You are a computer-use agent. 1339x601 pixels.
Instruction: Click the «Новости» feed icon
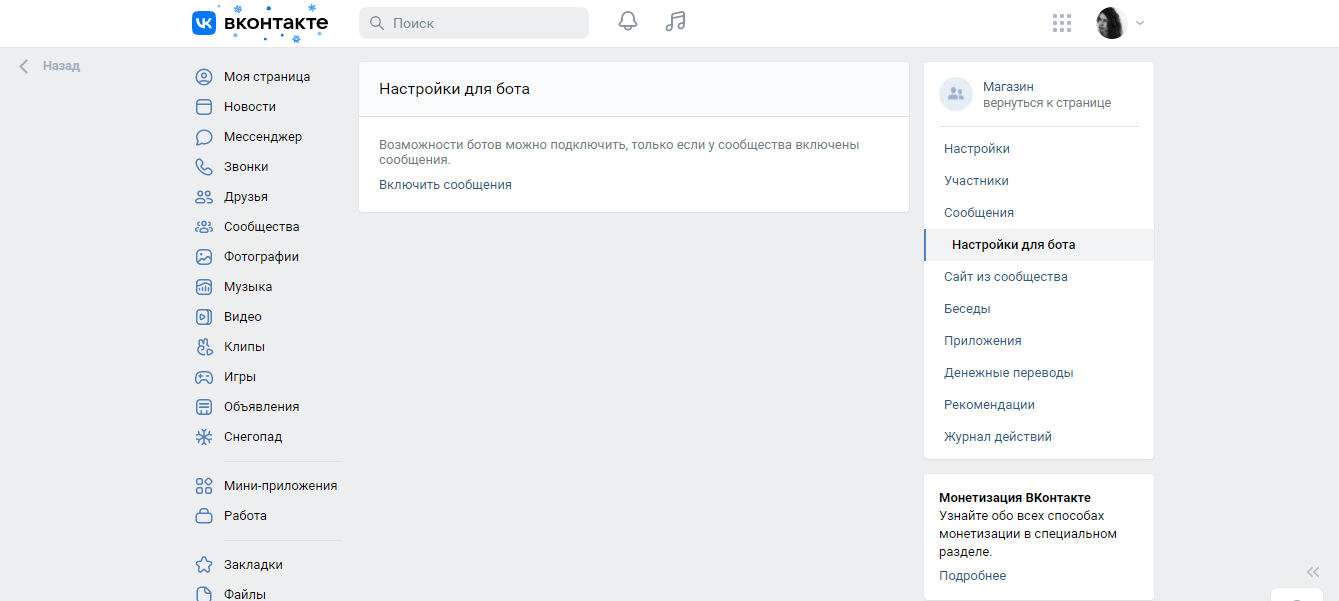[x=204, y=107]
